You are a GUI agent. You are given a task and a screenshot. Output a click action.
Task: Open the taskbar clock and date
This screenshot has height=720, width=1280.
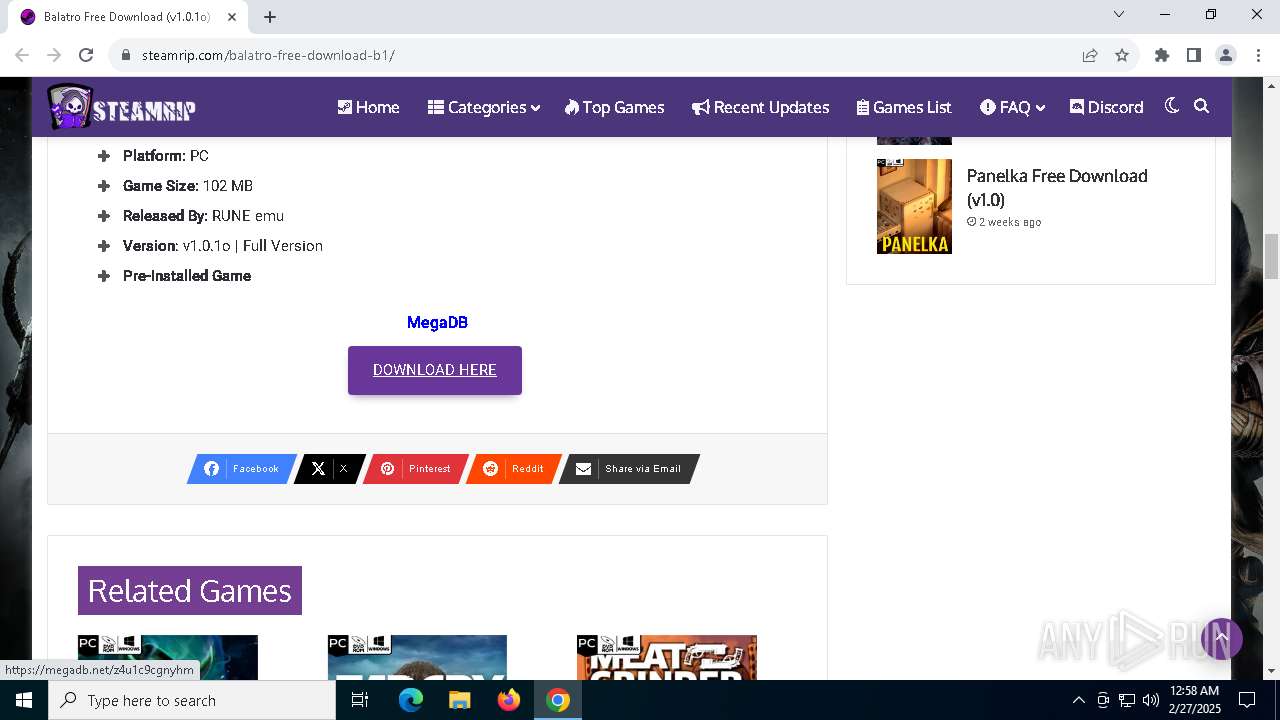pos(1194,700)
